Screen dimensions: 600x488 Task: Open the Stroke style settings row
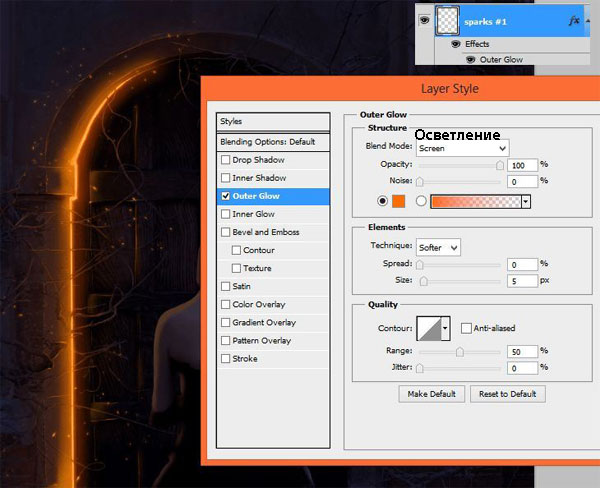click(x=273, y=359)
